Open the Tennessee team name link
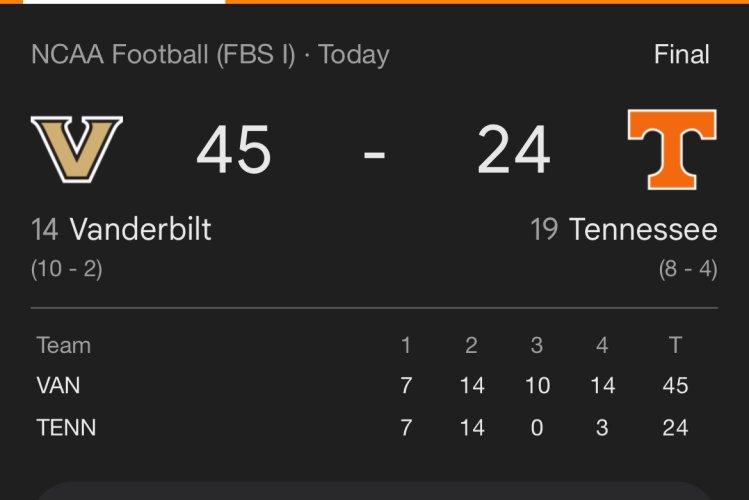Image resolution: width=749 pixels, height=500 pixels. coord(643,230)
